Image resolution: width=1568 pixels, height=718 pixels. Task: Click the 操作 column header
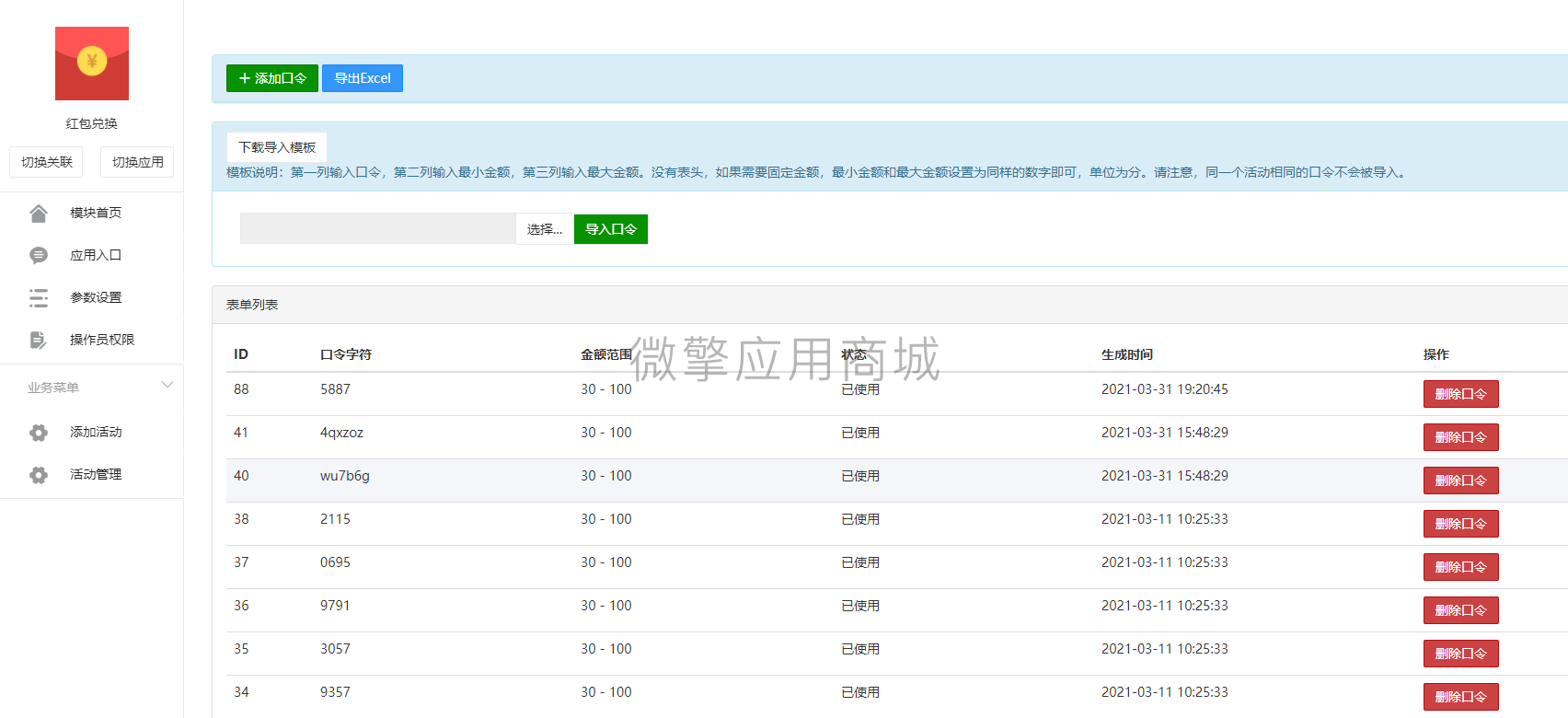tap(1436, 354)
